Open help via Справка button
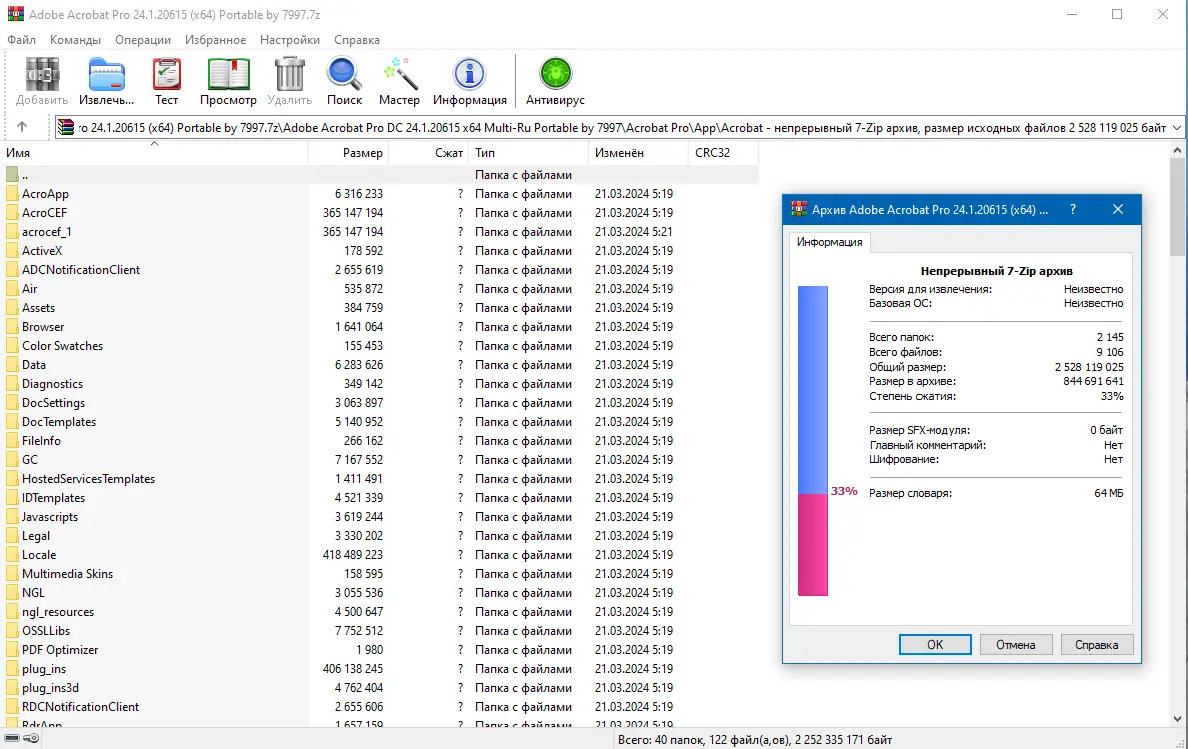The image size is (1188, 749). point(1097,644)
